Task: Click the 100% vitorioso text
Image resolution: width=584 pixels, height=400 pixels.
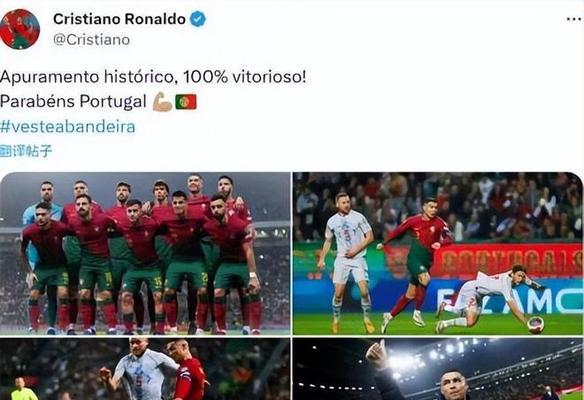Action: pyautogui.click(x=244, y=77)
